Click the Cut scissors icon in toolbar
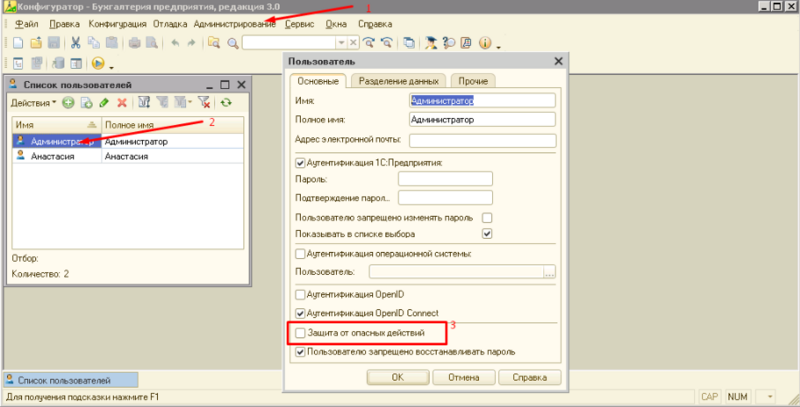The image size is (800, 407). 75,43
